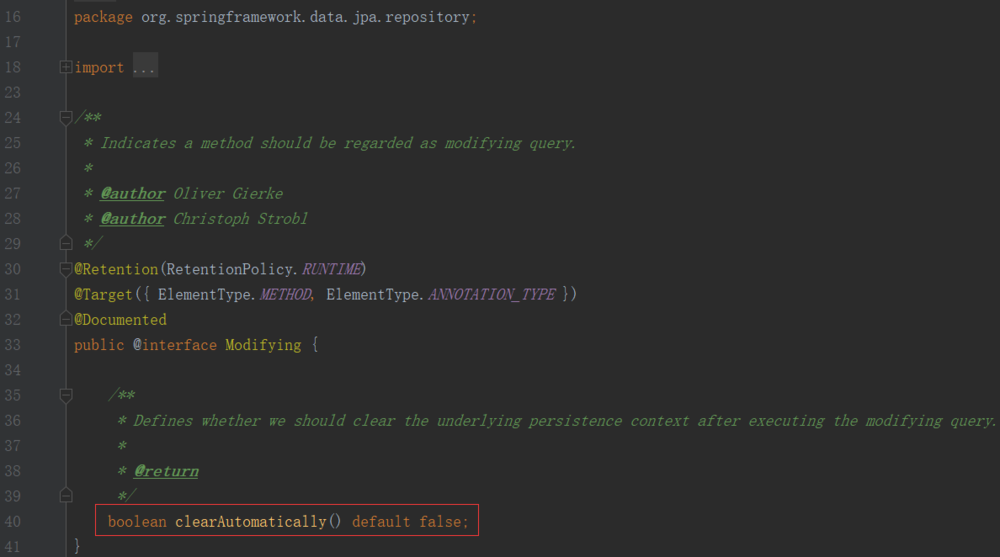Collapse the class Javadoc at line 24
1000x557 pixels.
pos(66,118)
